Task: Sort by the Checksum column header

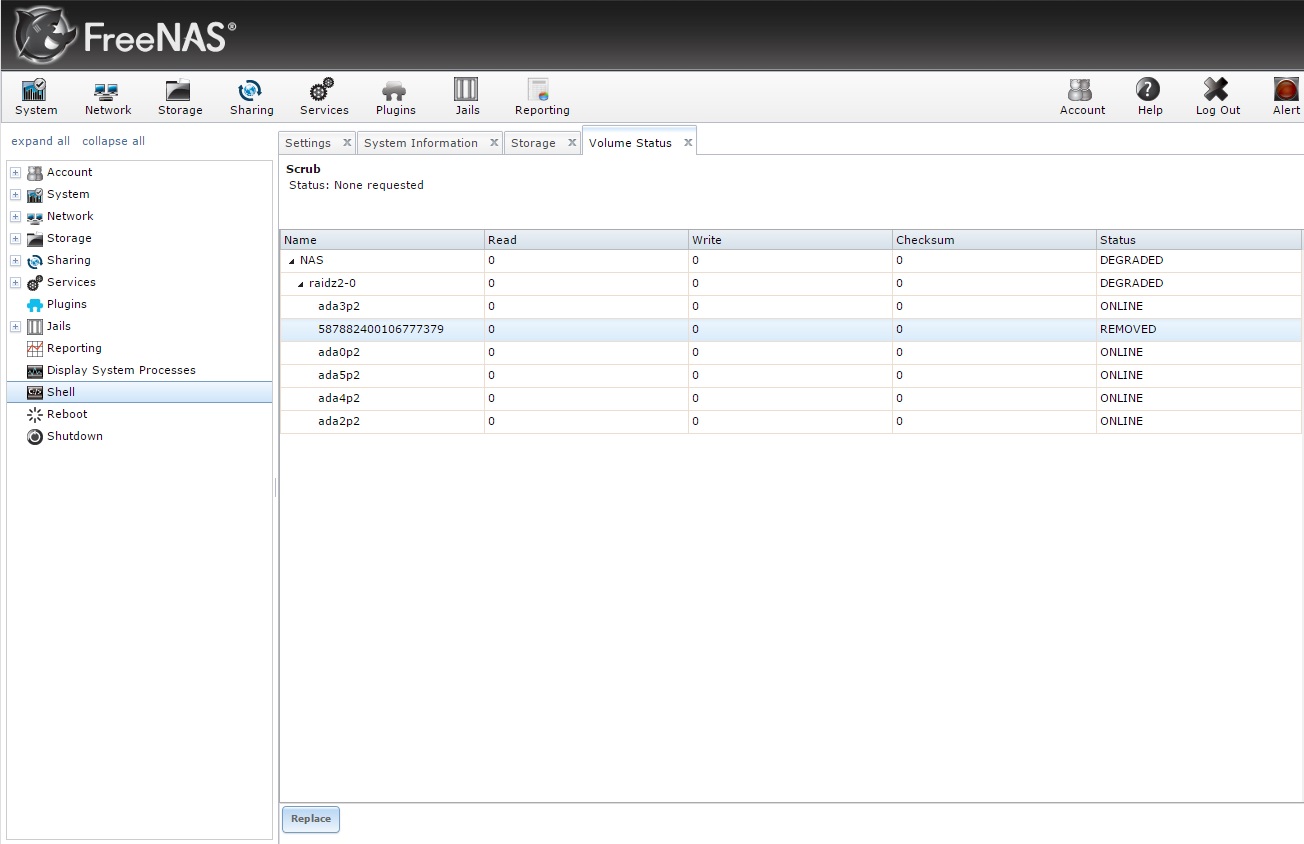Action: pos(994,240)
